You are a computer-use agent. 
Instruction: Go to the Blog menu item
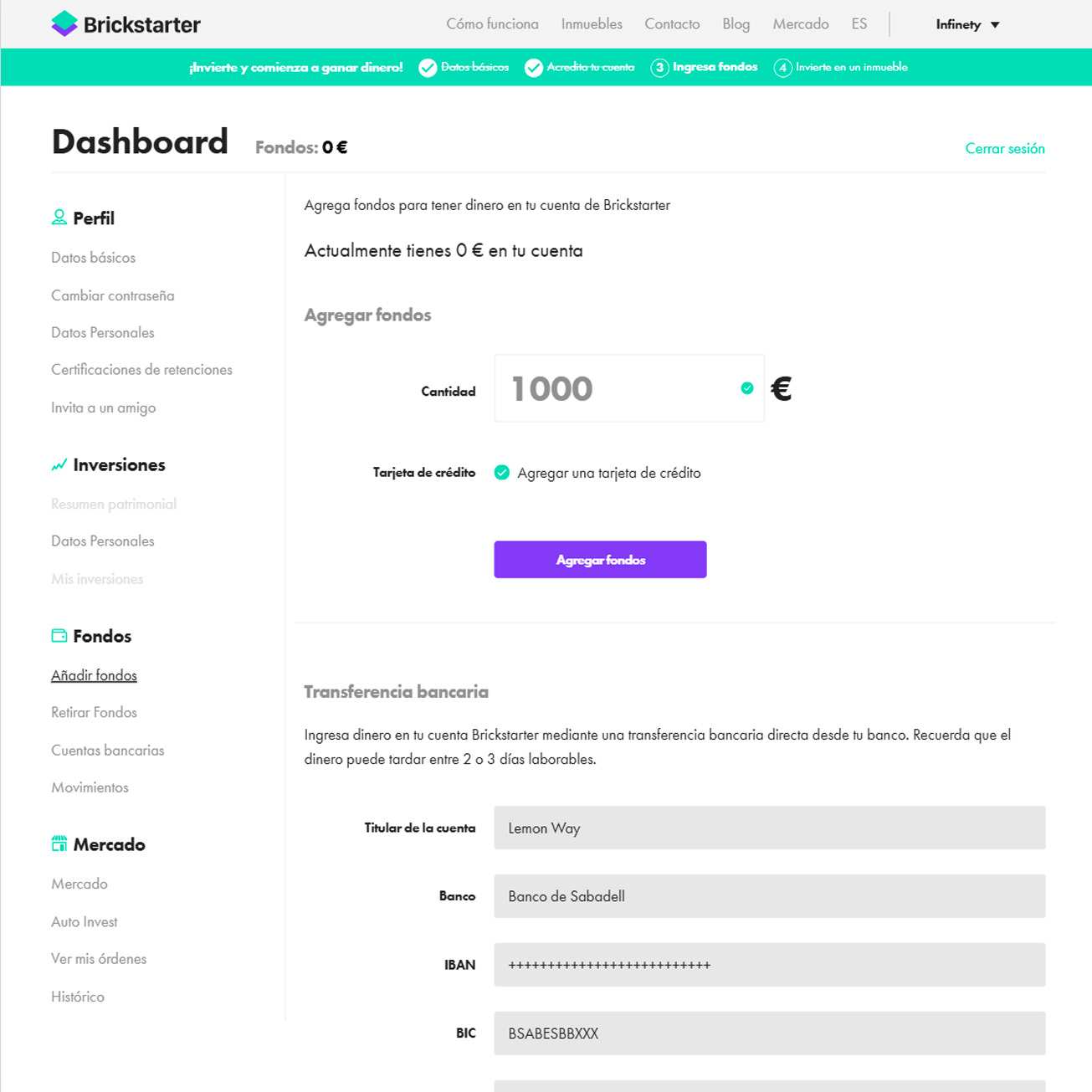(736, 24)
